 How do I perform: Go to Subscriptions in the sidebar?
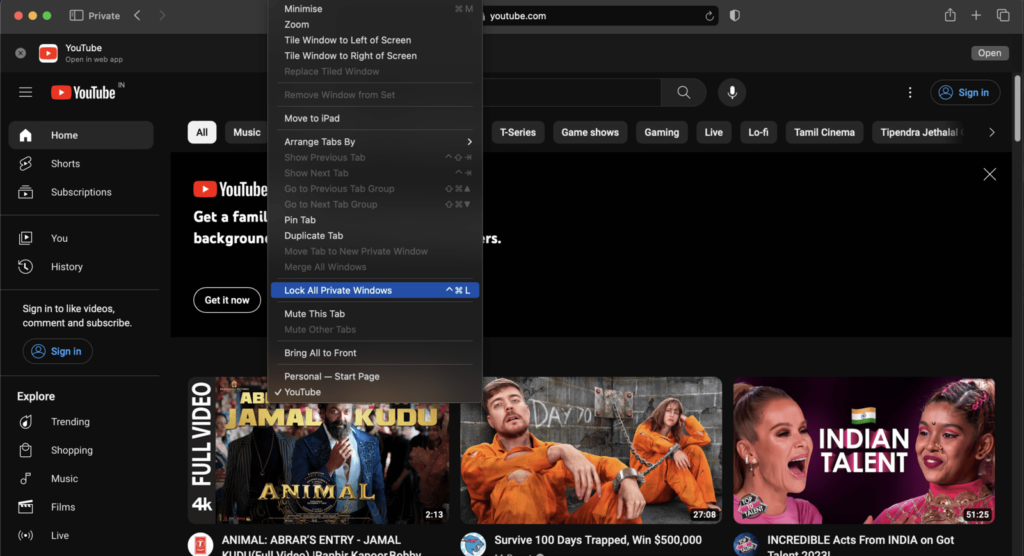pos(81,192)
